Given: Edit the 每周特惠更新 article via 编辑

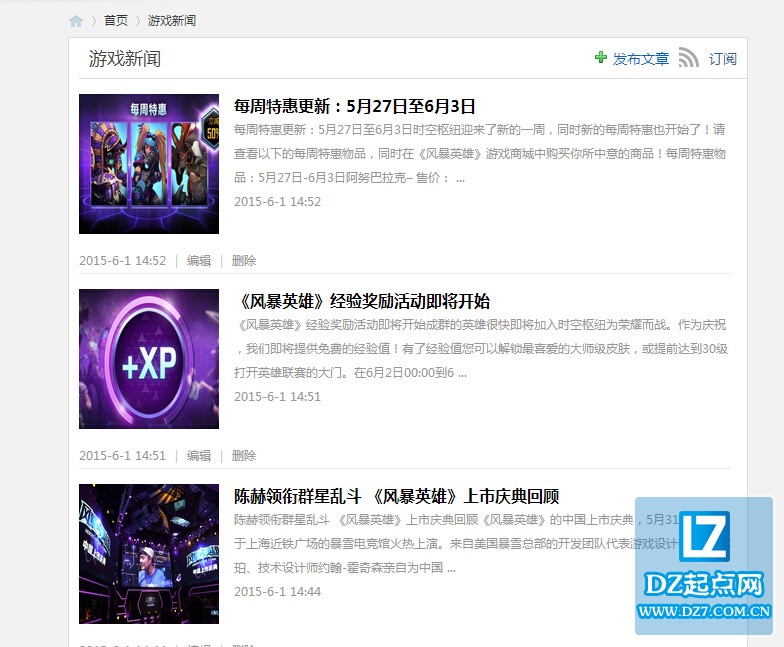Looking at the screenshot, I should [x=199, y=260].
